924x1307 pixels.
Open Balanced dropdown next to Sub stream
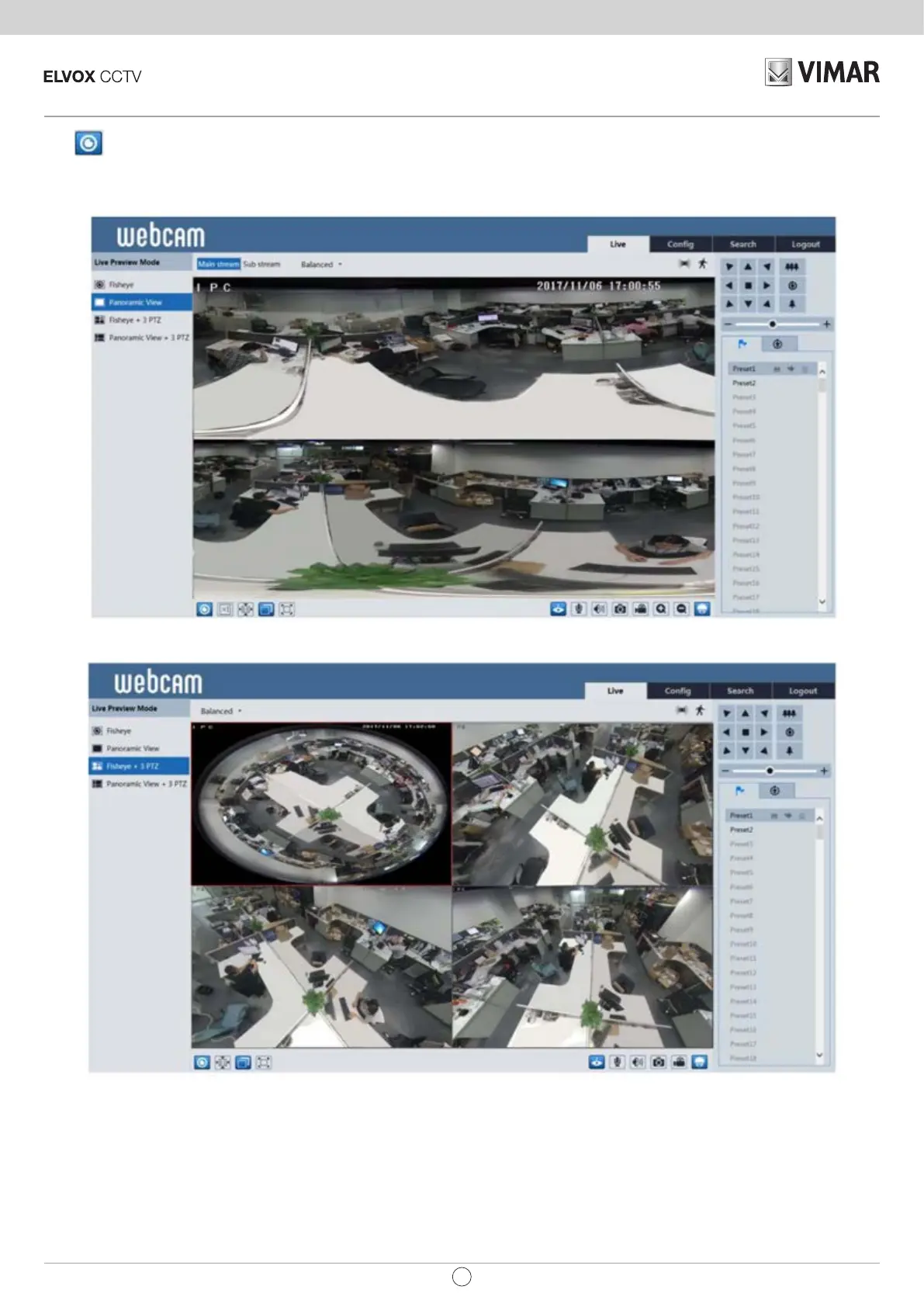point(321,265)
